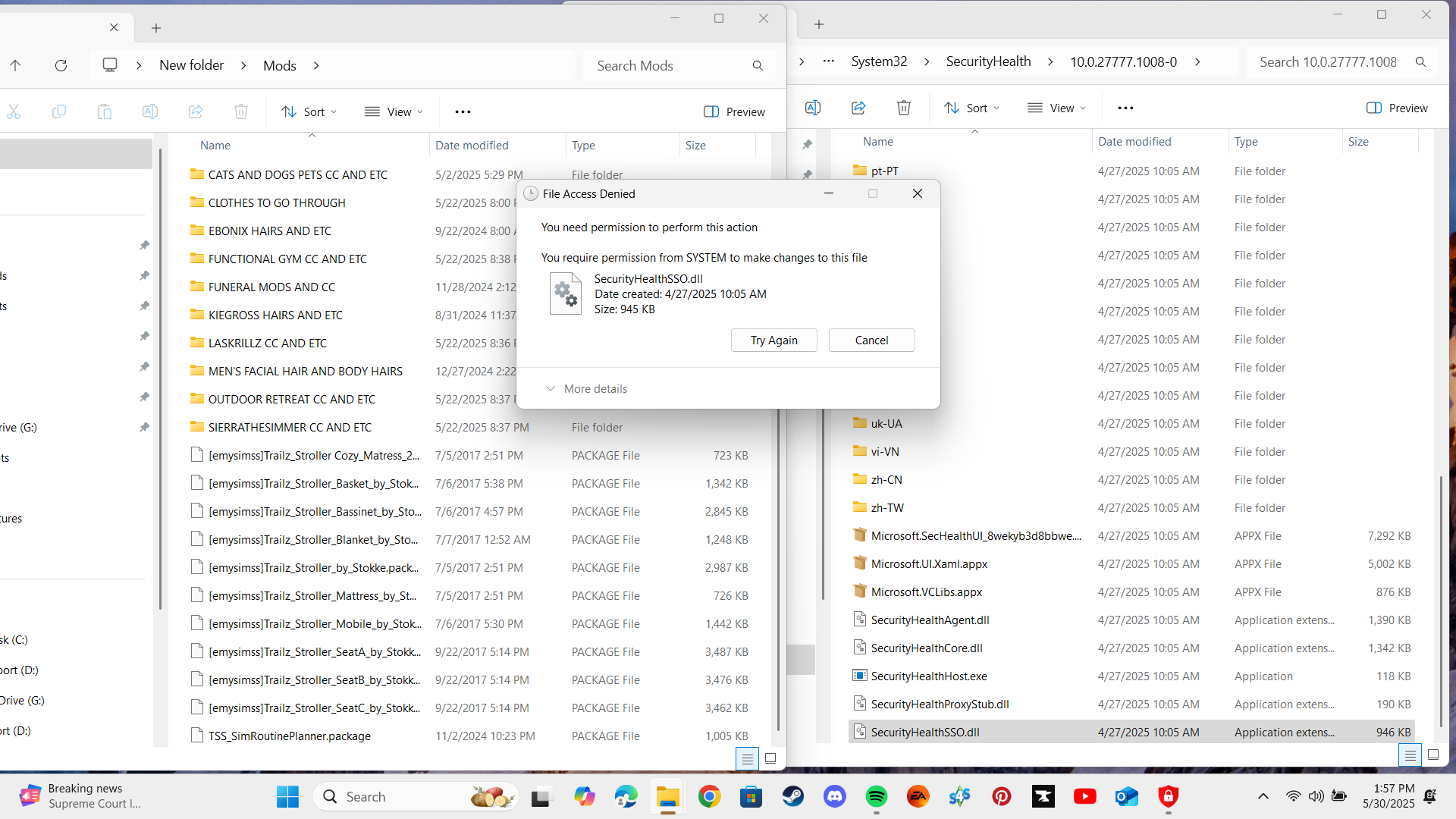Open Microsoft Store from taskbar
Viewport: 1456px width, 819px height.
(751, 796)
